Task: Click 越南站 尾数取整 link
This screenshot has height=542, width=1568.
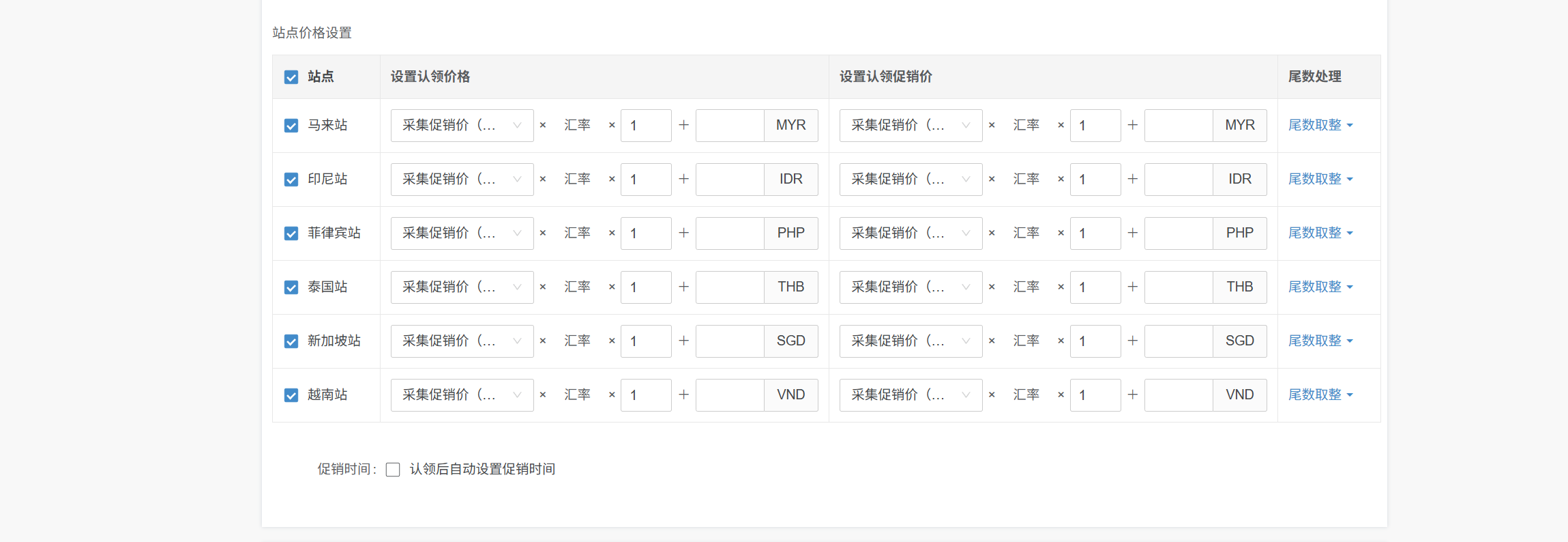Action: 1320,395
